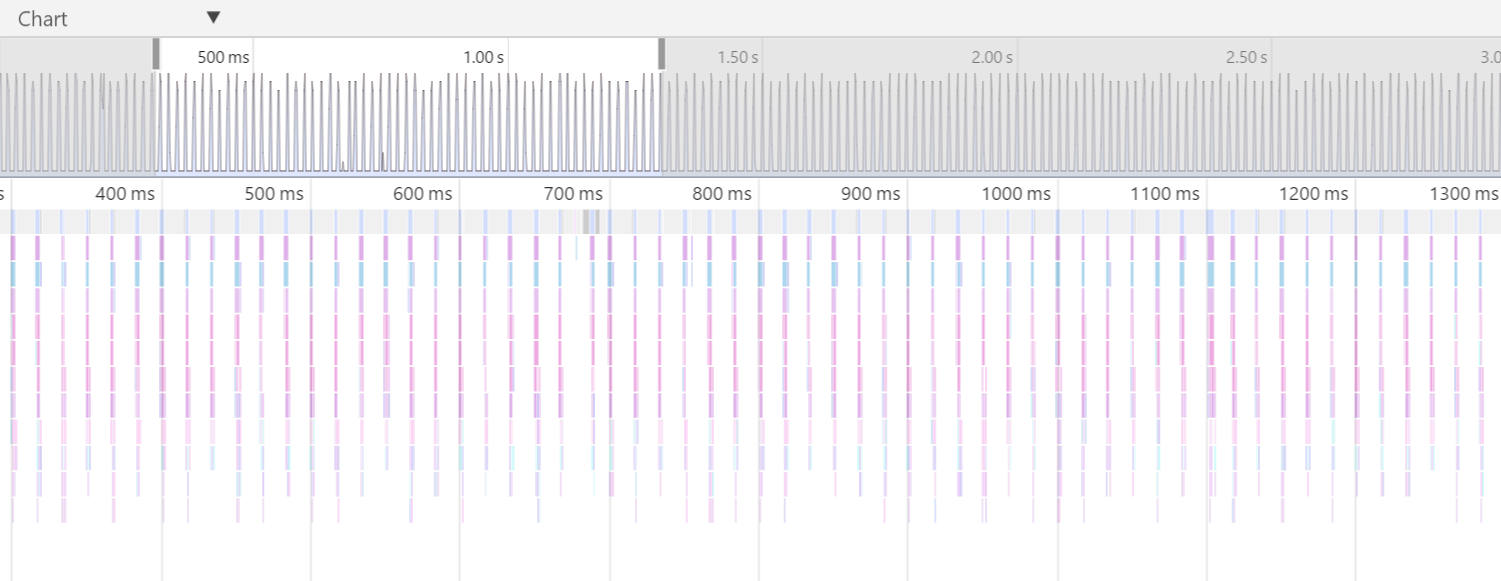The image size is (1501, 581).
Task: Grab the left overview selection handle
Action: pos(156,55)
